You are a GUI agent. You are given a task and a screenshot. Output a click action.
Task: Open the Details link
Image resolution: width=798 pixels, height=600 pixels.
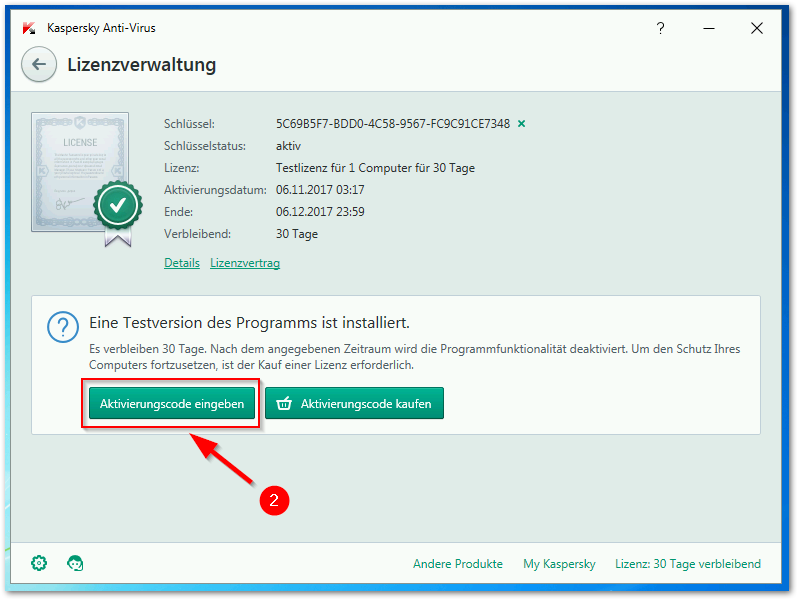point(182,263)
